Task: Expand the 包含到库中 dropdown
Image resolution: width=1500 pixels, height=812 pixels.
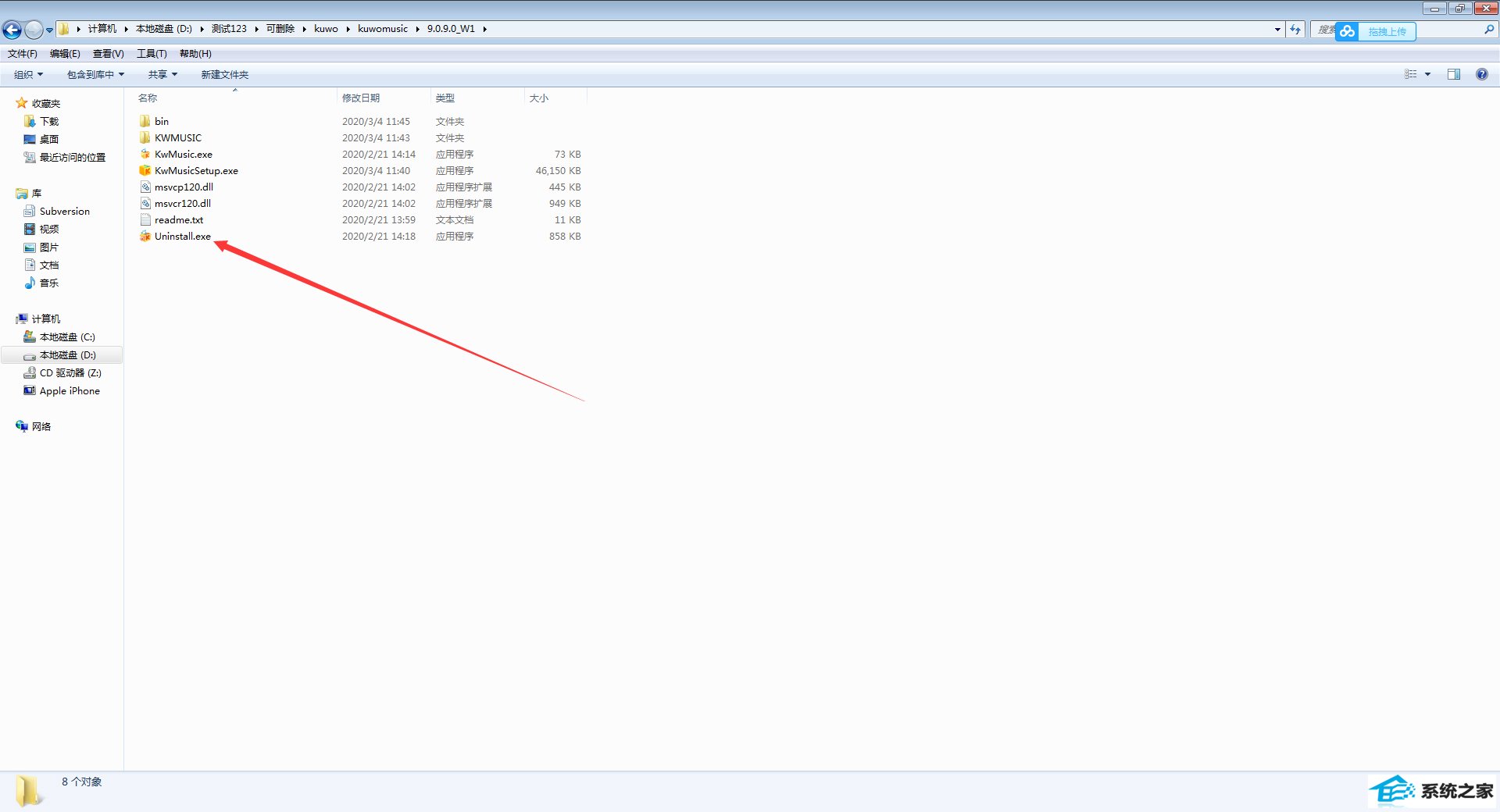Action: tap(95, 74)
